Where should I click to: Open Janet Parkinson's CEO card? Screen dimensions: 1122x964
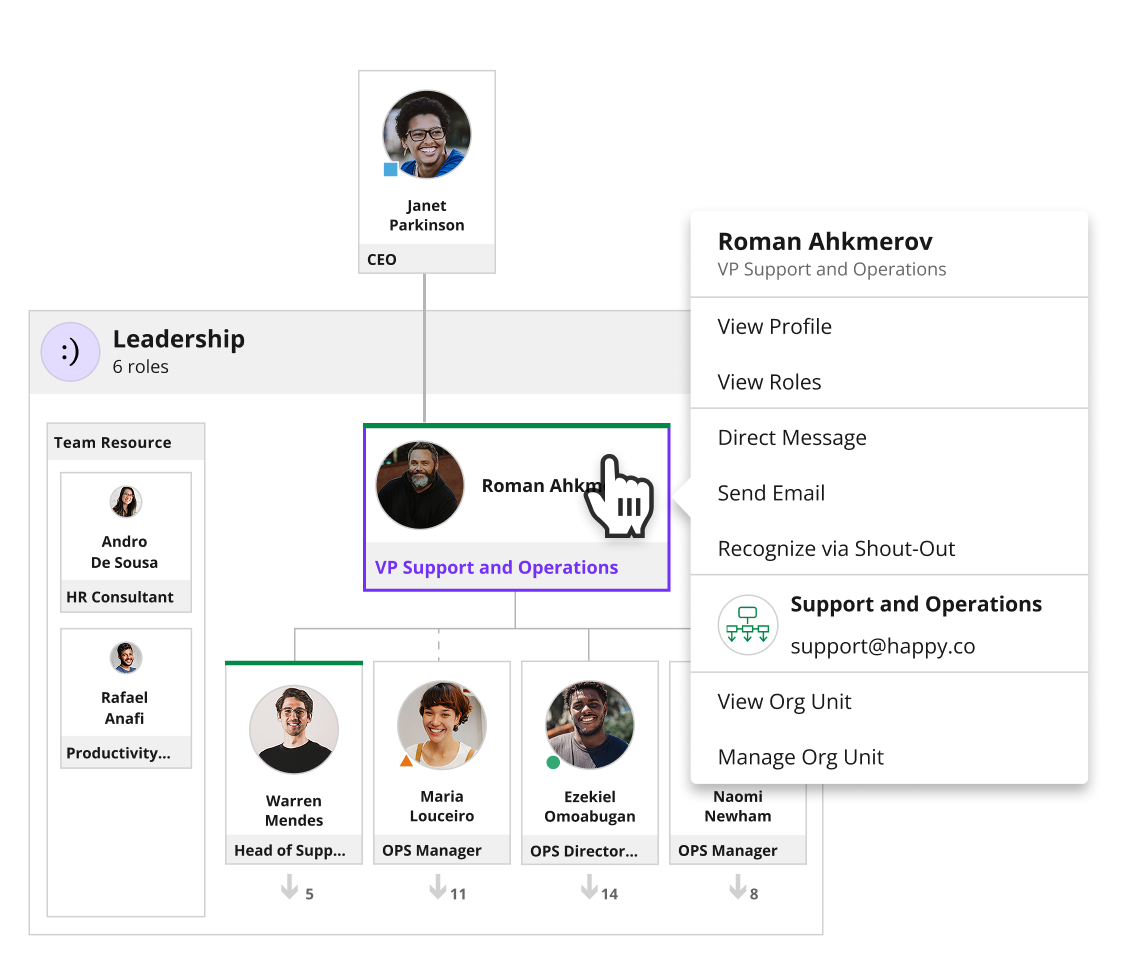tap(427, 215)
